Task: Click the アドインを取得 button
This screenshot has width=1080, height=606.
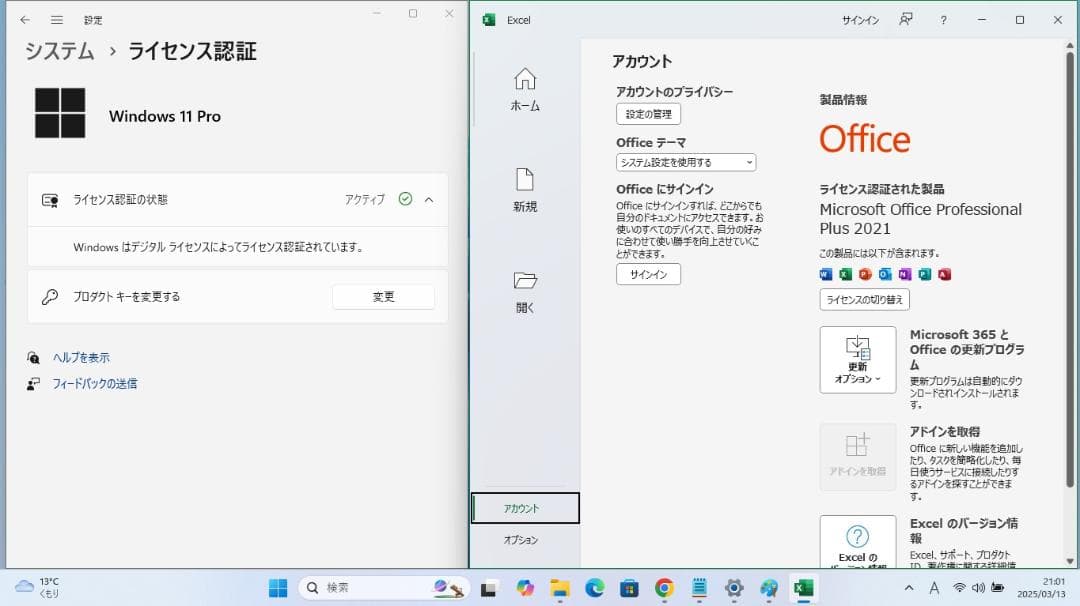Action: coord(858,457)
